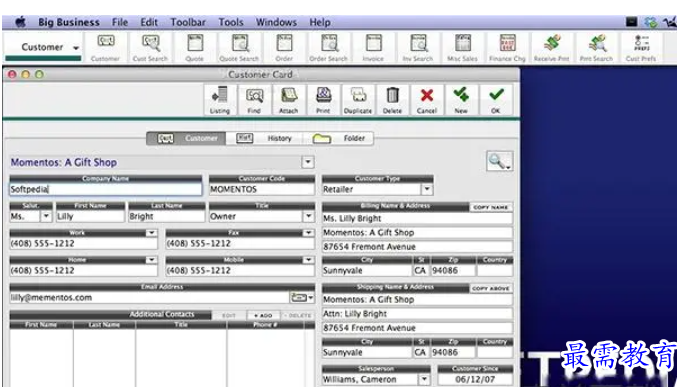Viewport: 685px width, 387px height.
Task: Click the billing City field Sunnyvale
Action: point(367,270)
